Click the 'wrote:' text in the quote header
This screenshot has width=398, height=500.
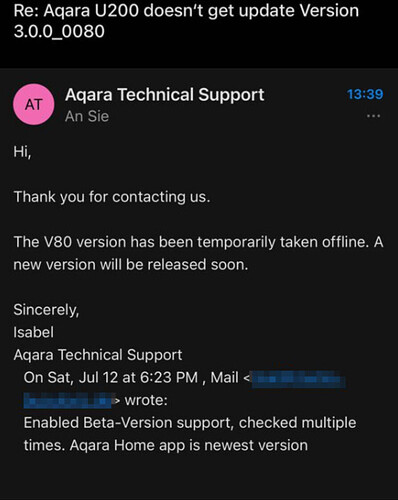click(x=146, y=400)
